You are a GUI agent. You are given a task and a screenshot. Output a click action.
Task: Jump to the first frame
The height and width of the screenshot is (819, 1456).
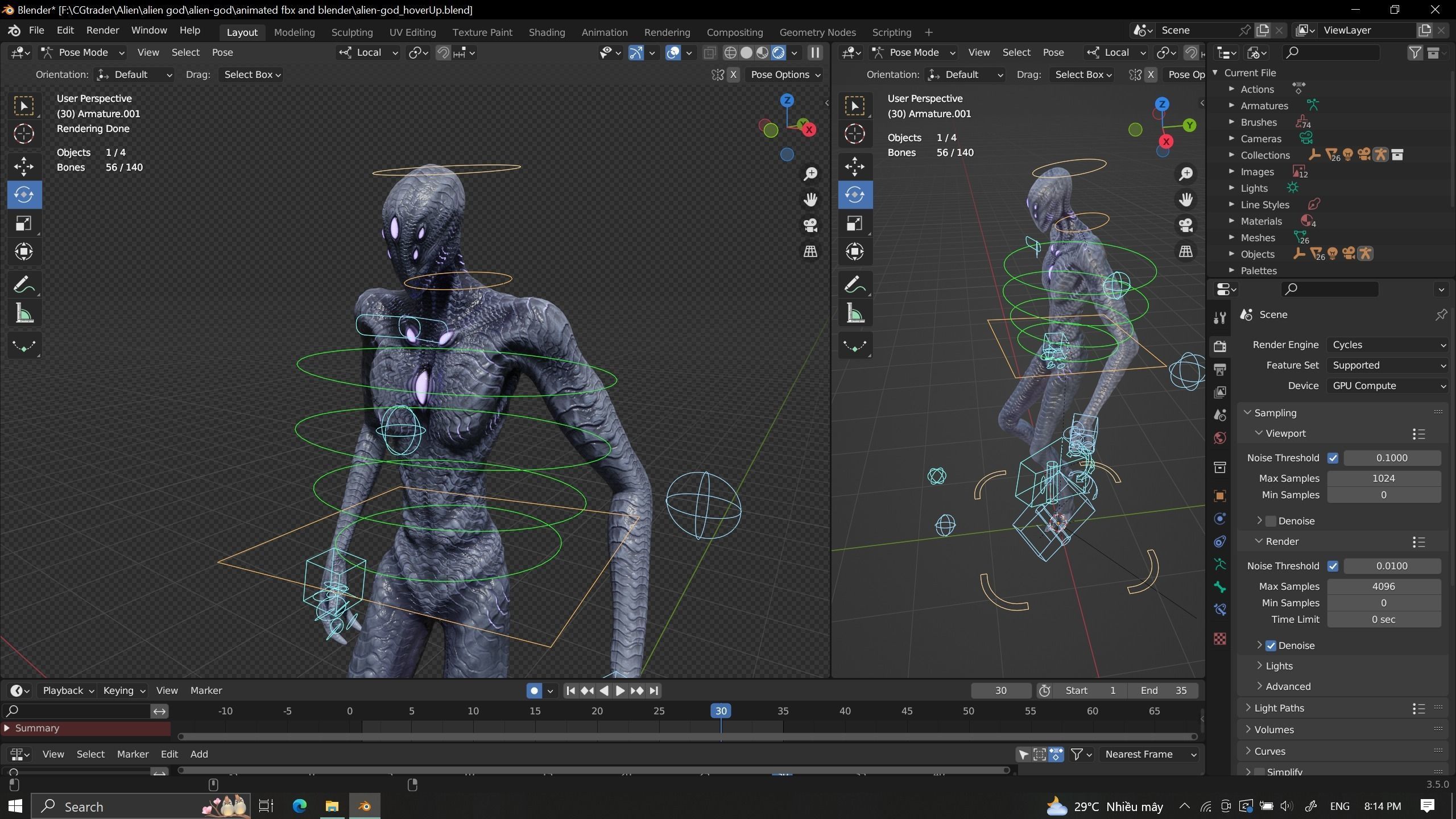pyautogui.click(x=570, y=690)
